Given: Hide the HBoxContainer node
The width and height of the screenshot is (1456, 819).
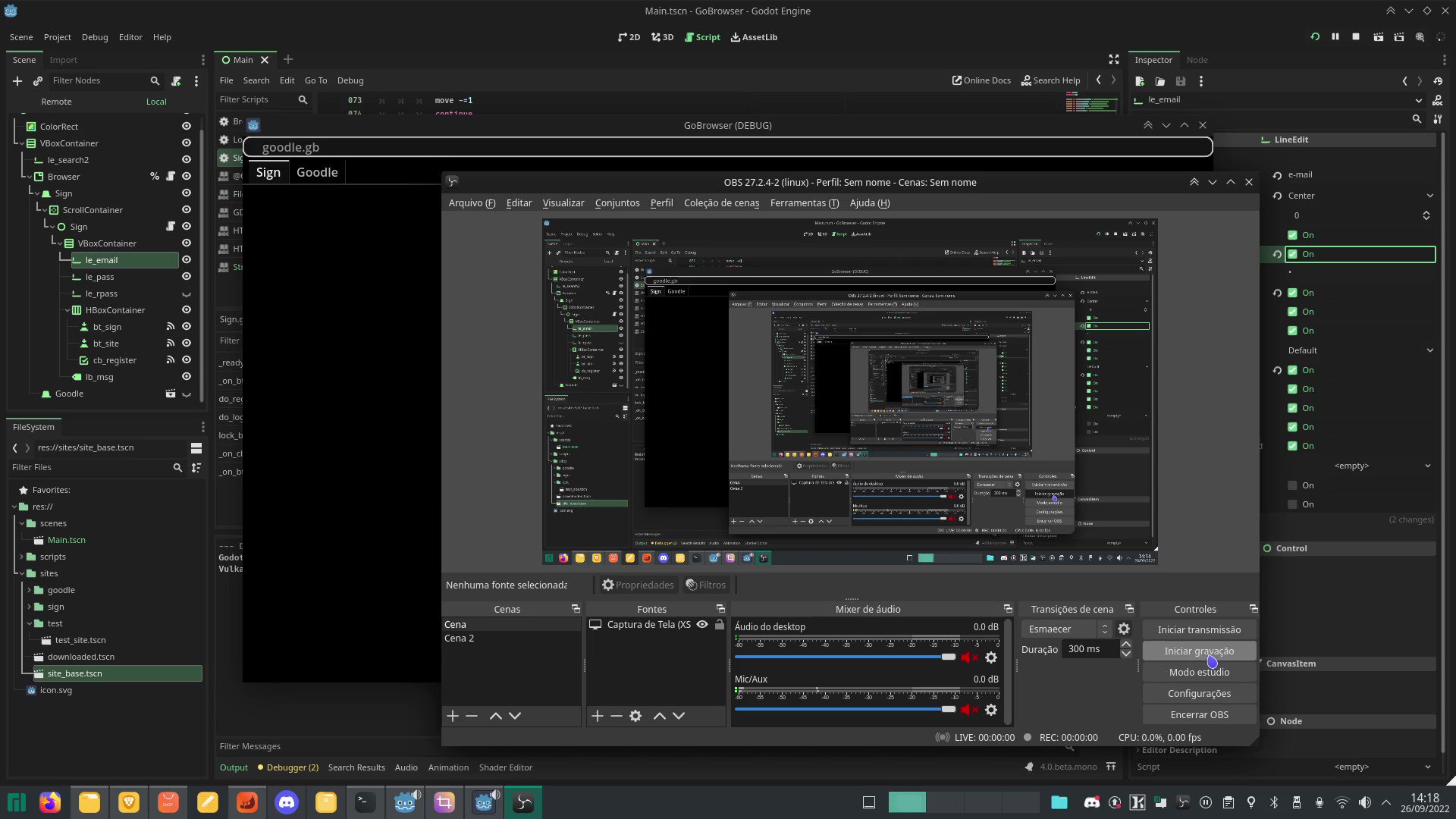Looking at the screenshot, I should [187, 310].
